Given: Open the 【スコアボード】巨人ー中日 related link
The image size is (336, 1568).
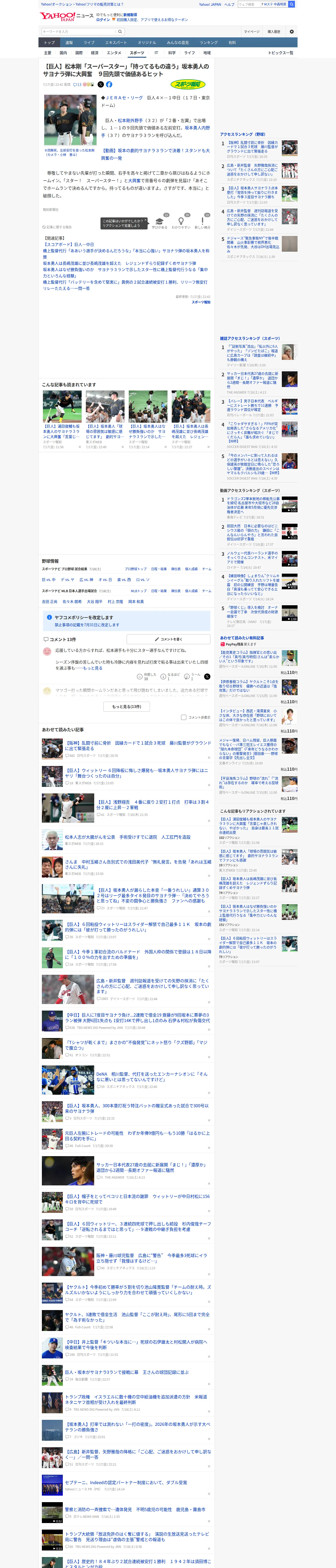Looking at the screenshot, I should tap(68, 245).
